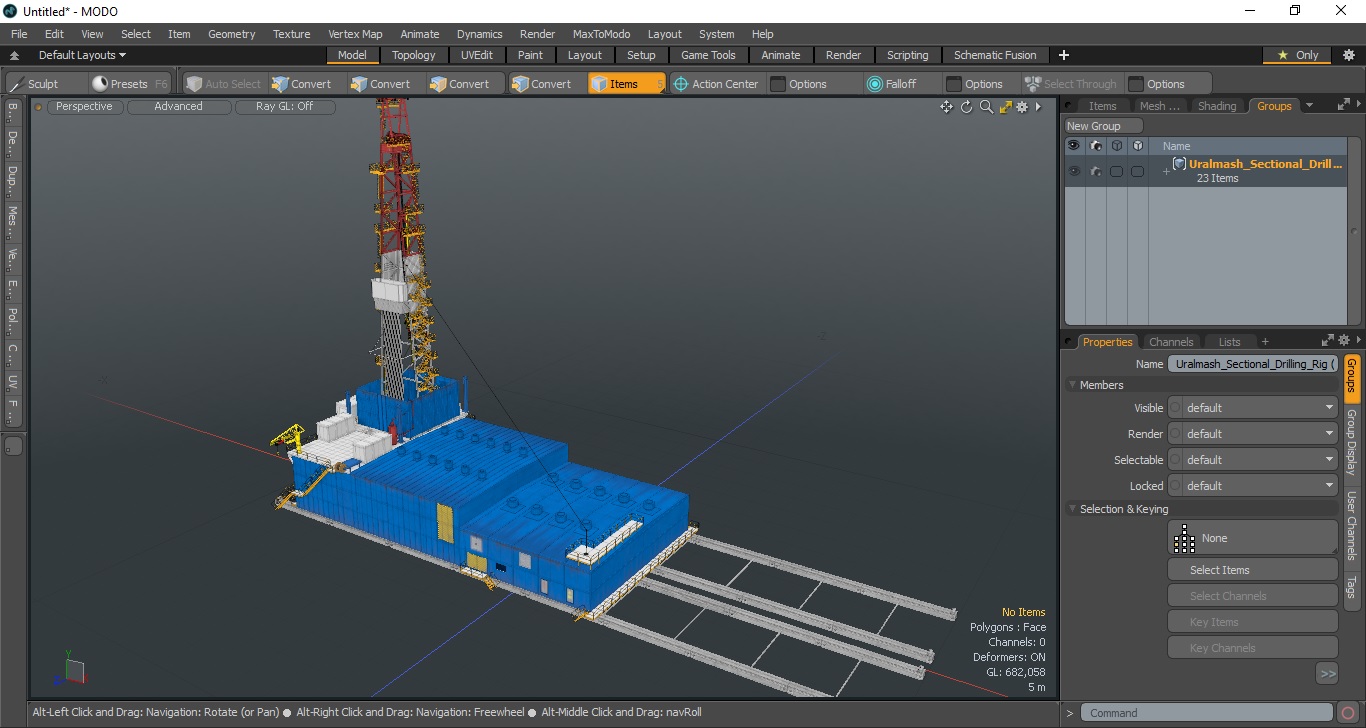Toggle the selectable box for Uralmash group
Image resolution: width=1366 pixels, height=728 pixels.
pos(1116,172)
